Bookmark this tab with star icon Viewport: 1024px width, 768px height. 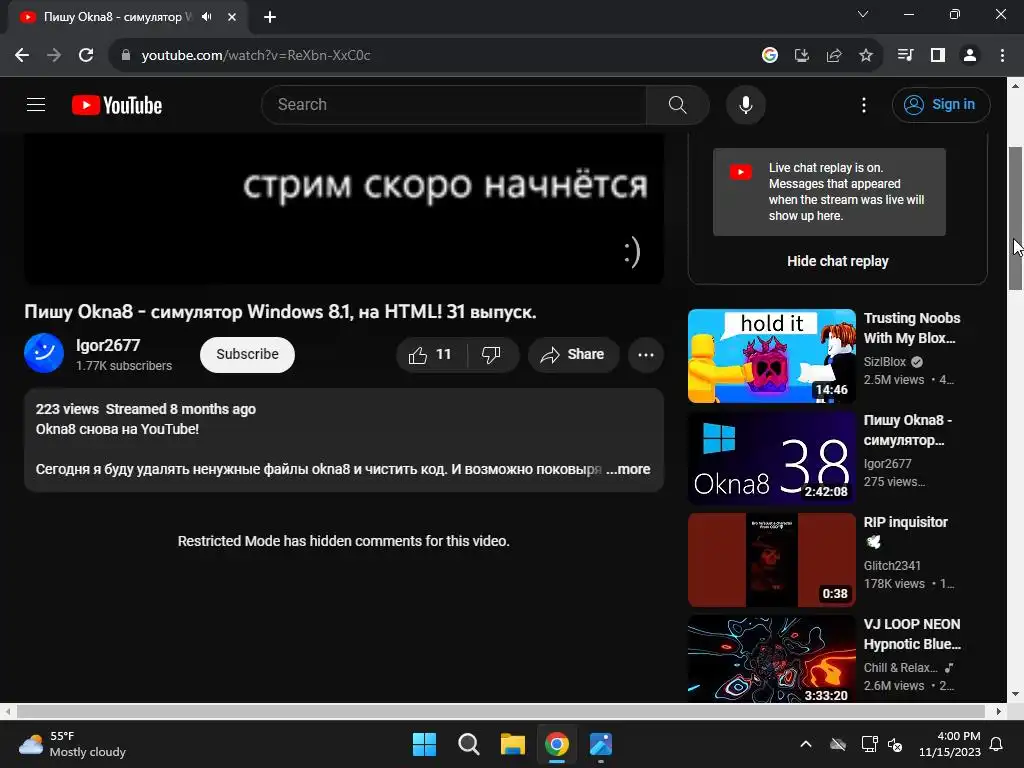865,55
